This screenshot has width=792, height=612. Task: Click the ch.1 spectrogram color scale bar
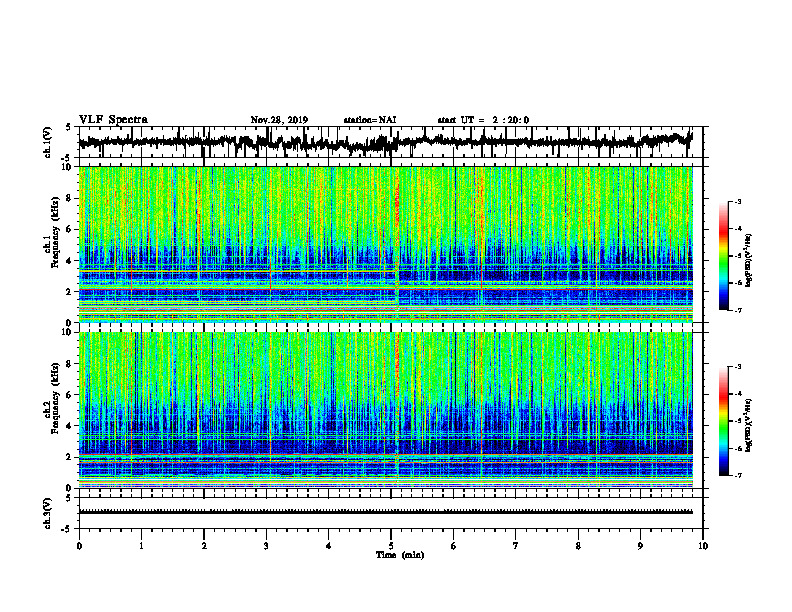click(723, 256)
